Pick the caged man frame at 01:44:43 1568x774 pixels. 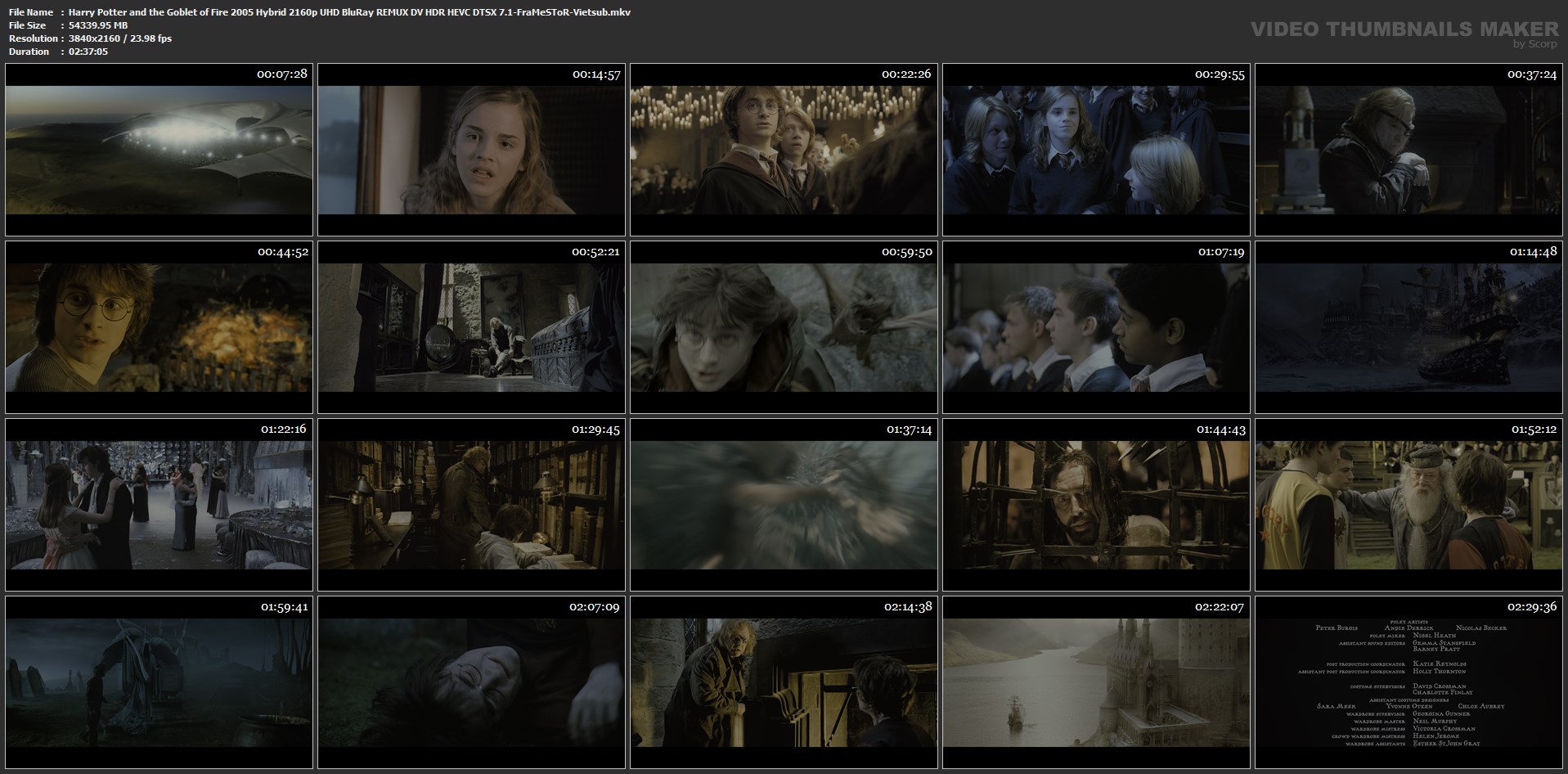pyautogui.click(x=1096, y=505)
